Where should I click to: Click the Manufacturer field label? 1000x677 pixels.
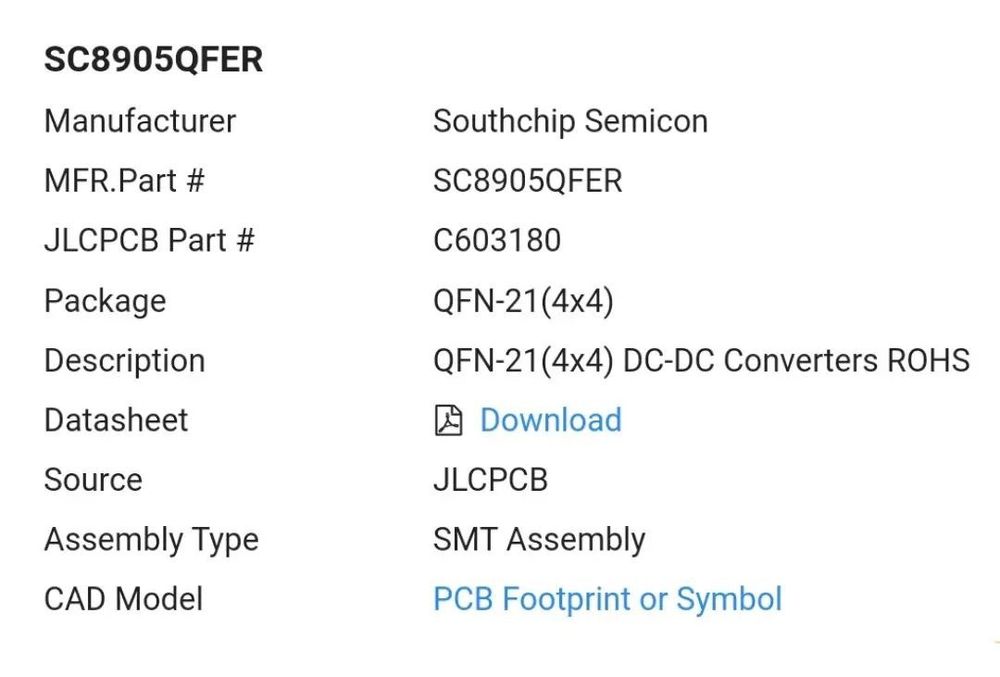point(140,121)
